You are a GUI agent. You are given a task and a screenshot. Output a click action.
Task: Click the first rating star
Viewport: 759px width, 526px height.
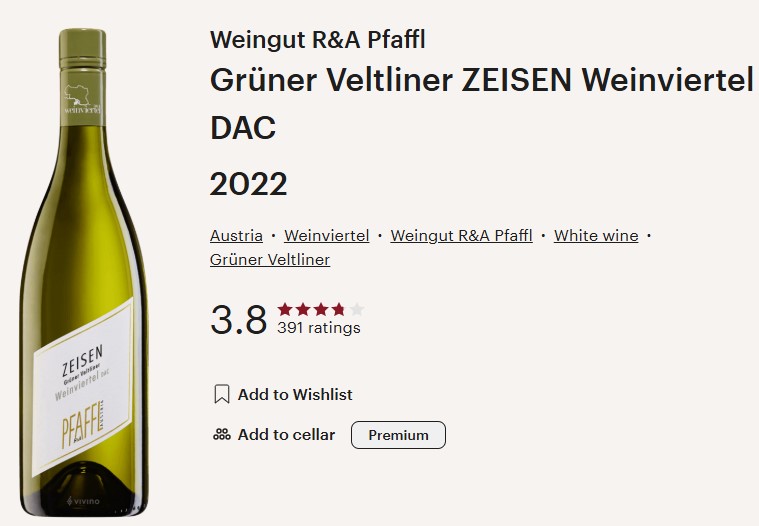285,309
